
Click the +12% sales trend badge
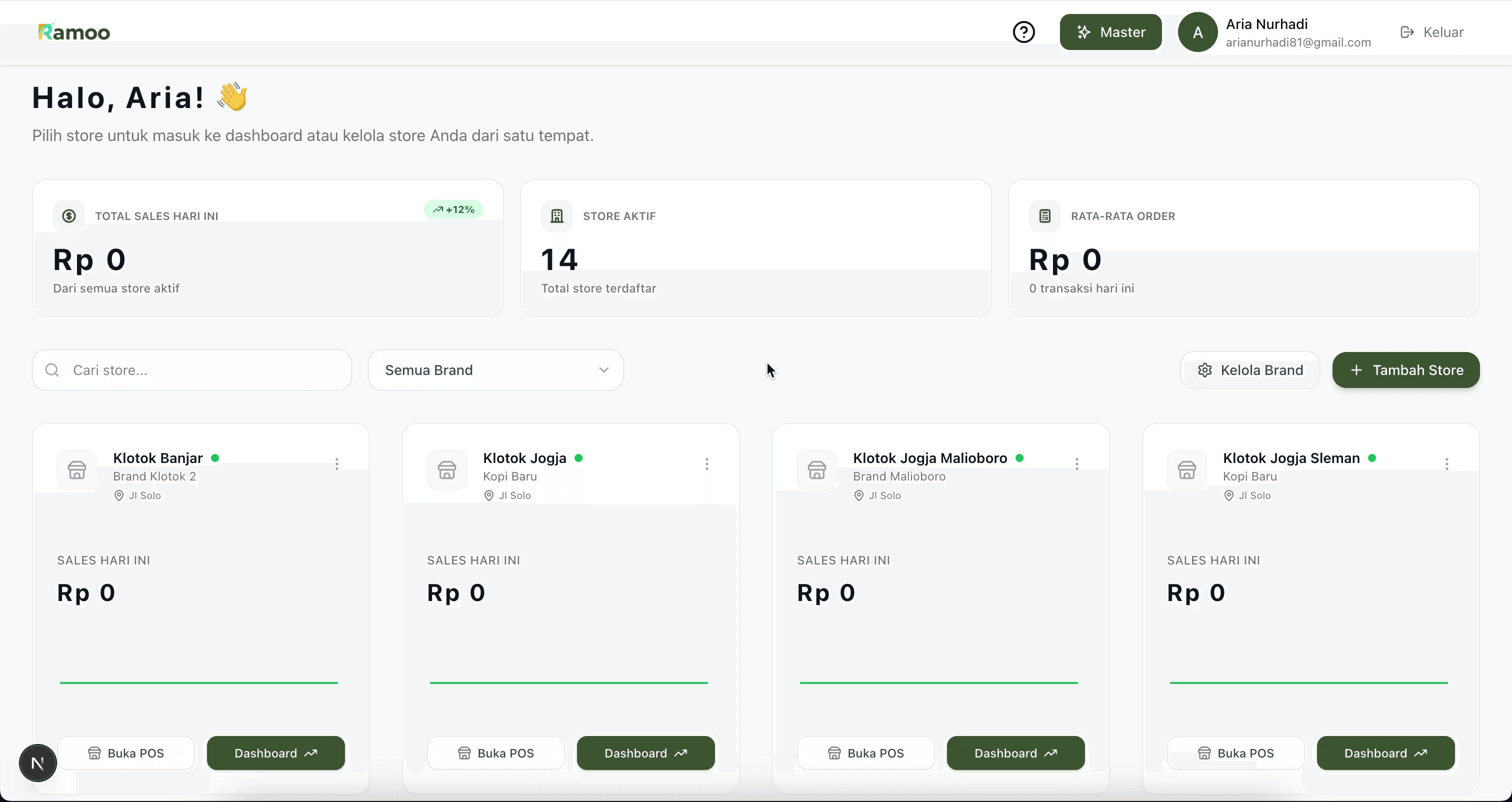[x=453, y=209]
